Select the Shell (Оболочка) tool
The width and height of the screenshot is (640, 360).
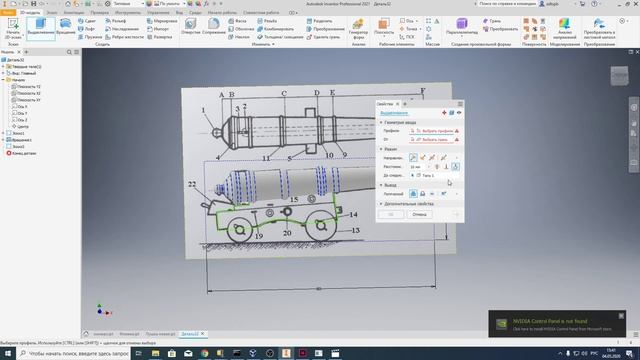click(x=241, y=29)
